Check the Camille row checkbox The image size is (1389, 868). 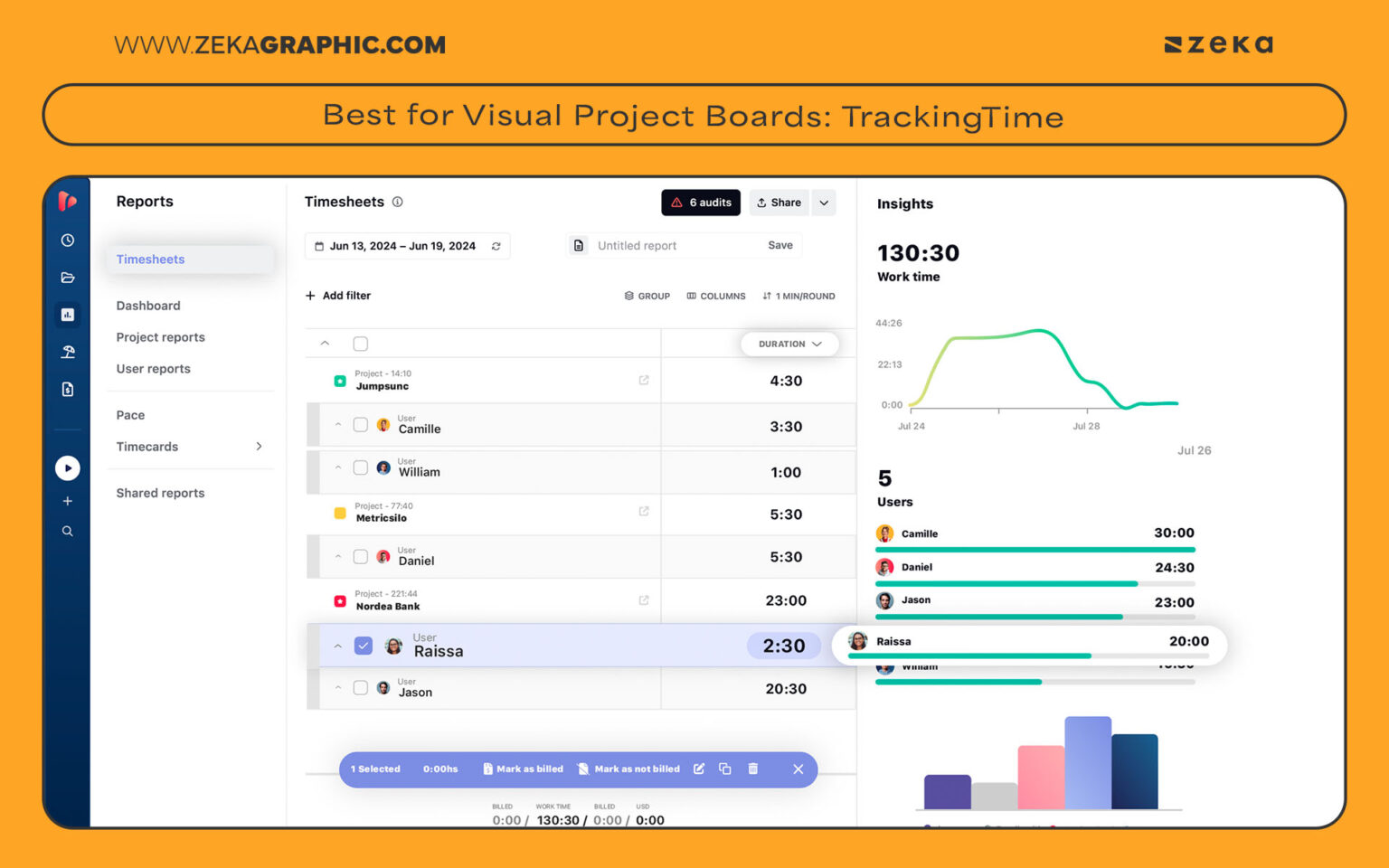click(x=359, y=424)
